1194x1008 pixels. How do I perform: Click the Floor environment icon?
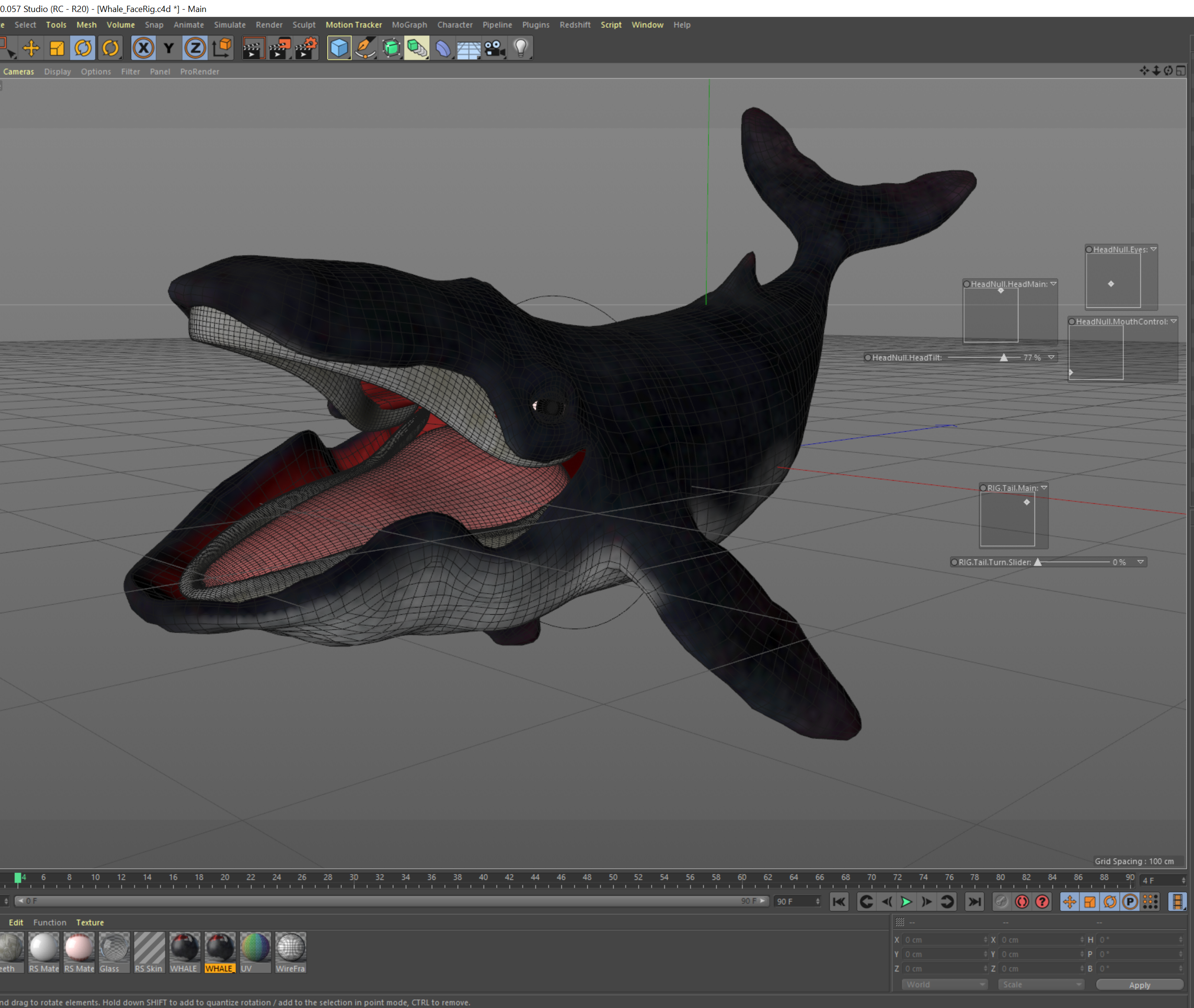(x=469, y=48)
